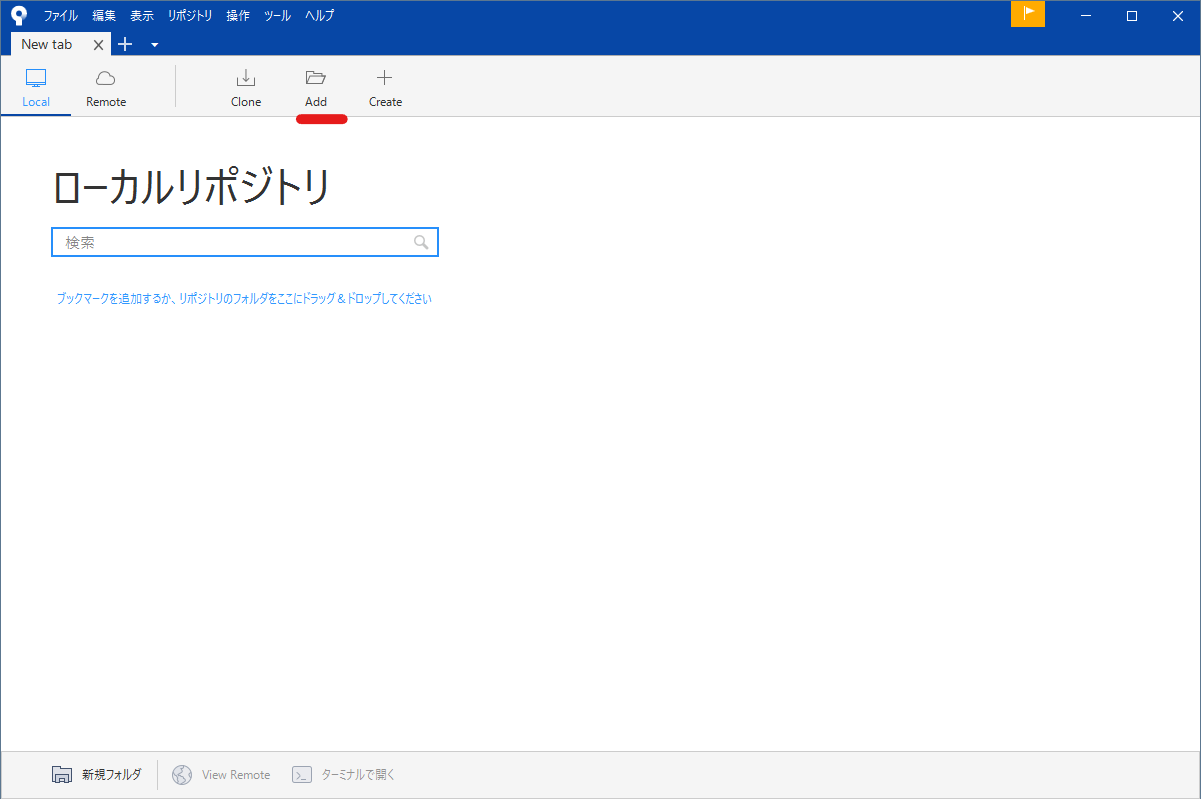This screenshot has height=800, width=1201.
Task: Click the View Remote globe button
Action: click(x=221, y=774)
